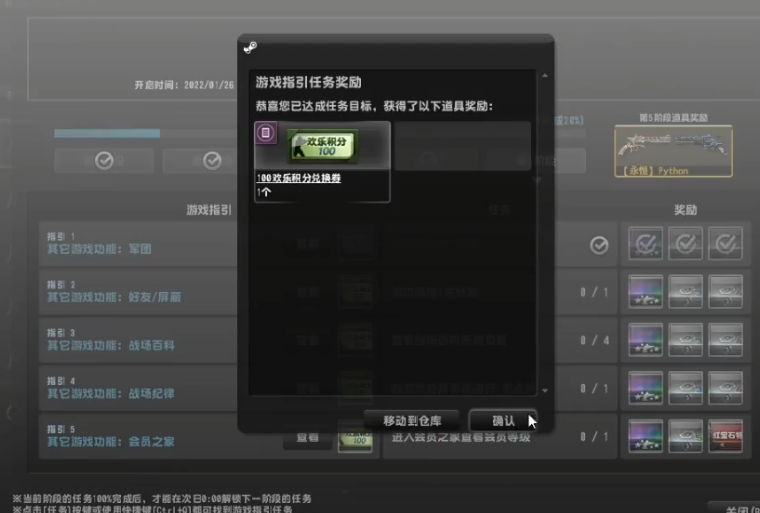Click the middle reward icon in 会员之家 row
This screenshot has width=760, height=513.
point(685,436)
